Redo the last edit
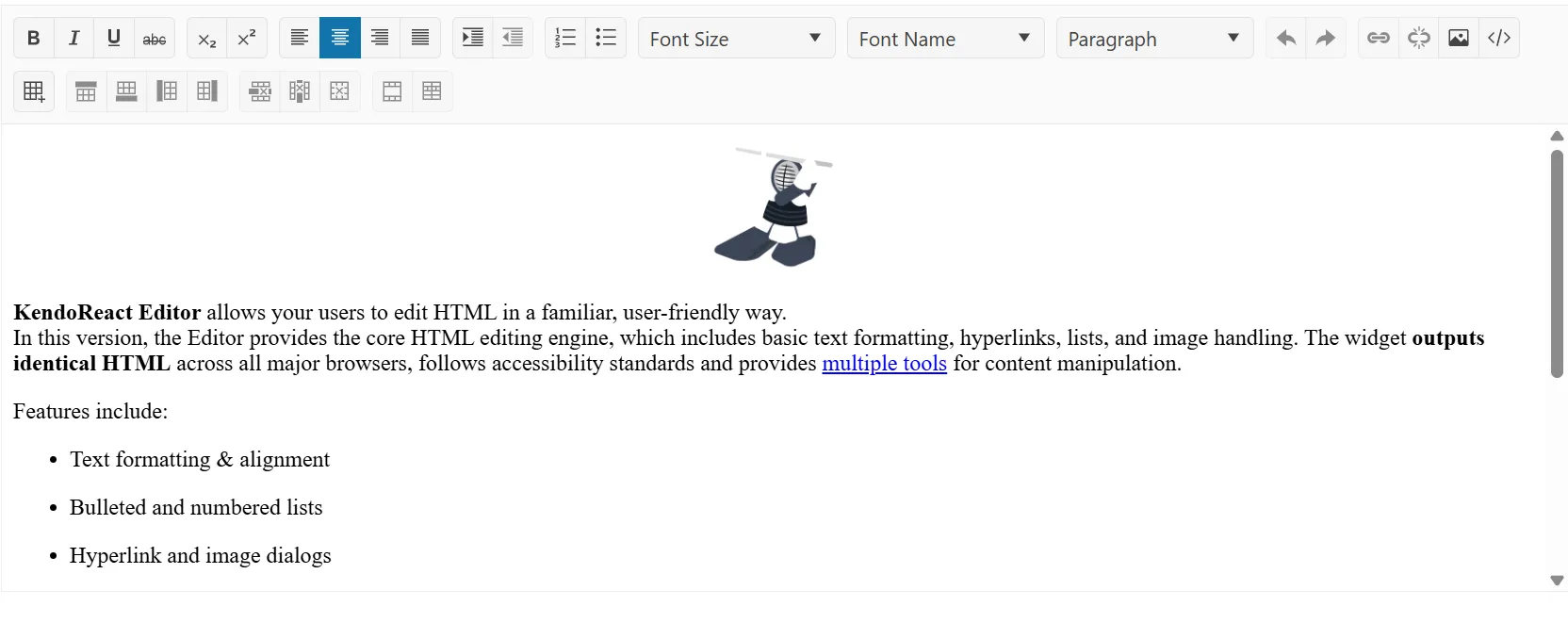Viewport: 1568px width, 623px height. point(1326,38)
